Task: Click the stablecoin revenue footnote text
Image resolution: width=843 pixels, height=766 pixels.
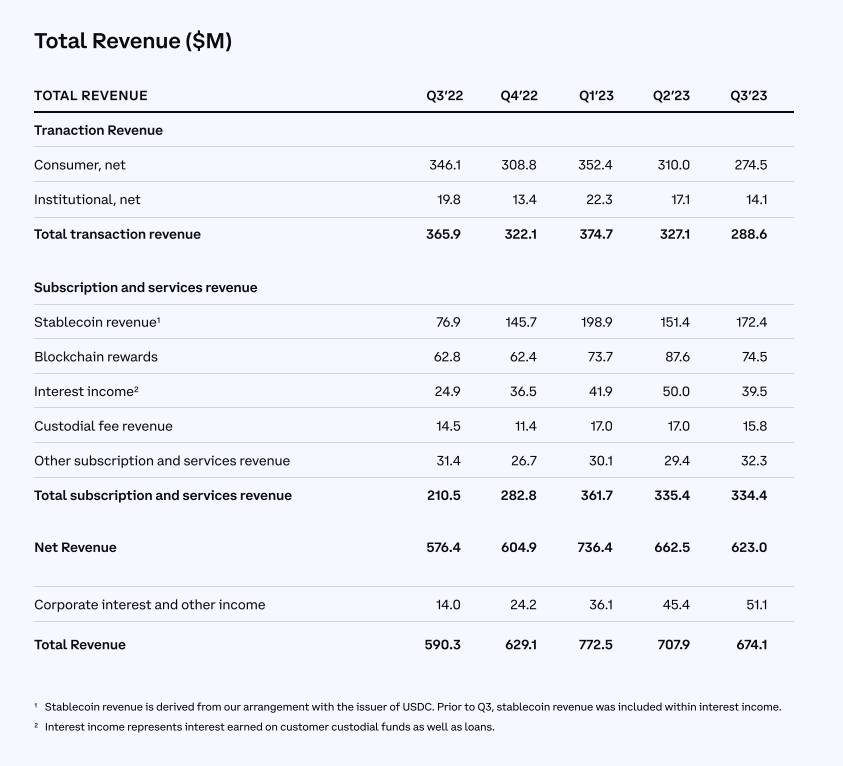Action: [x=412, y=707]
